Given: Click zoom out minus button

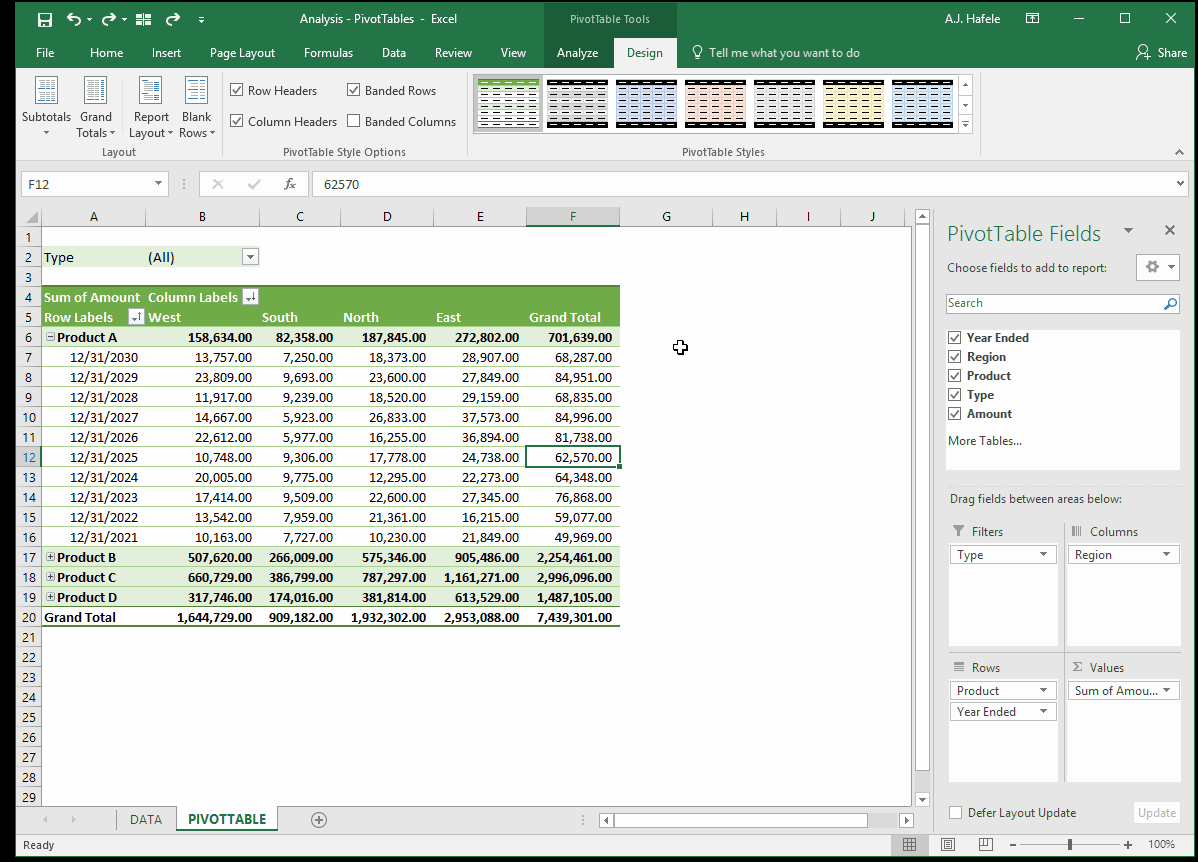Looking at the screenshot, I should click(1013, 844).
